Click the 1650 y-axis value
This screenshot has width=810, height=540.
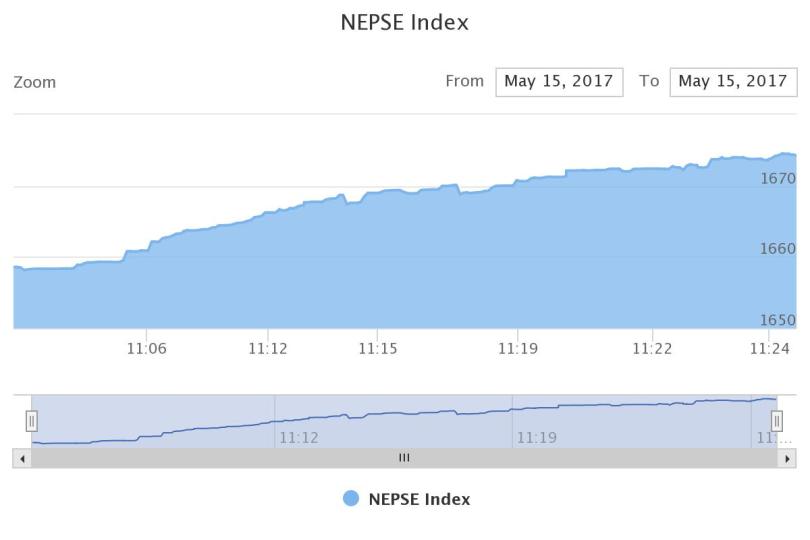coord(778,321)
